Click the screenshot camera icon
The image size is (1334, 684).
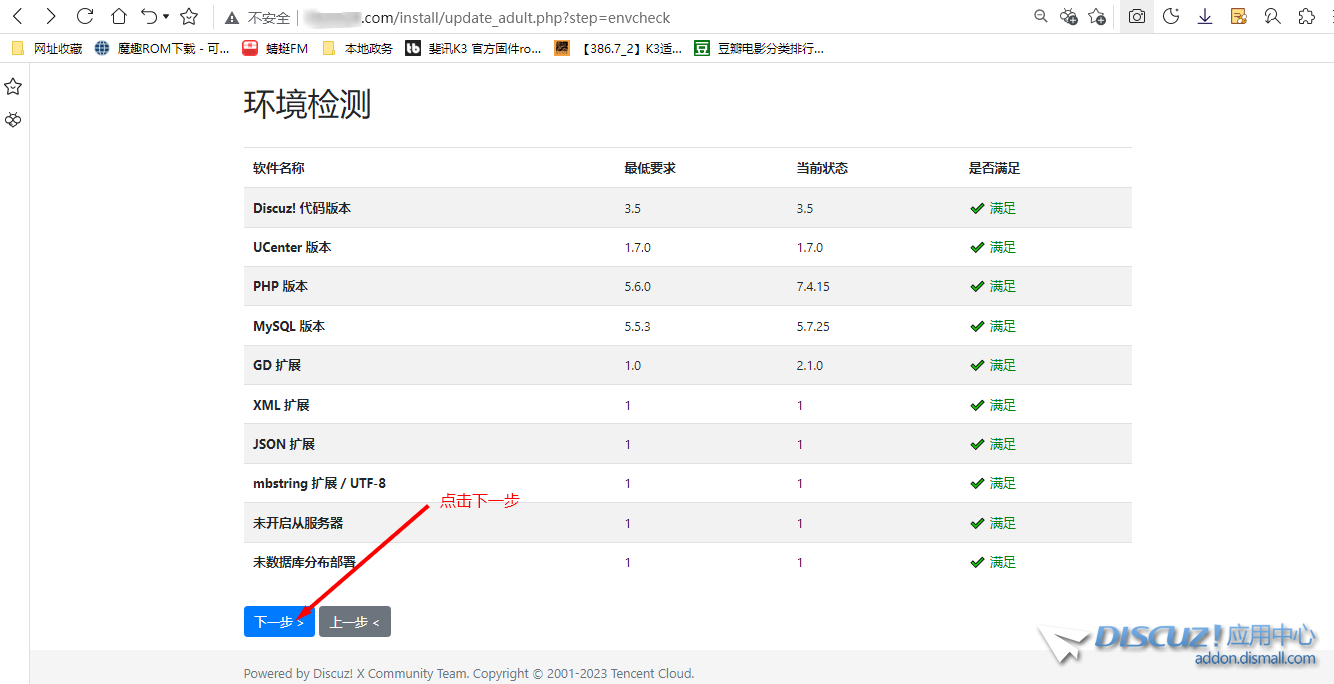(1137, 17)
